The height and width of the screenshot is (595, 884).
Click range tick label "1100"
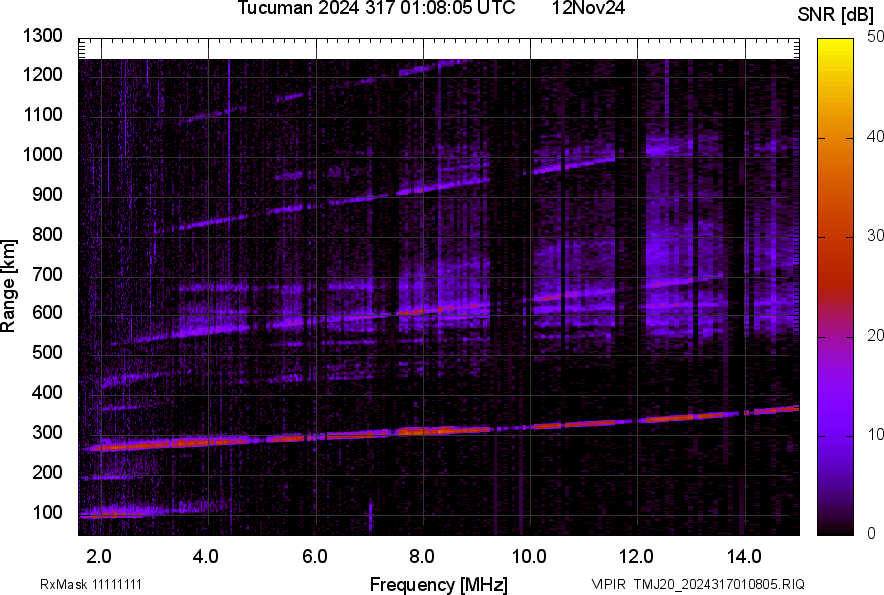pos(42,114)
